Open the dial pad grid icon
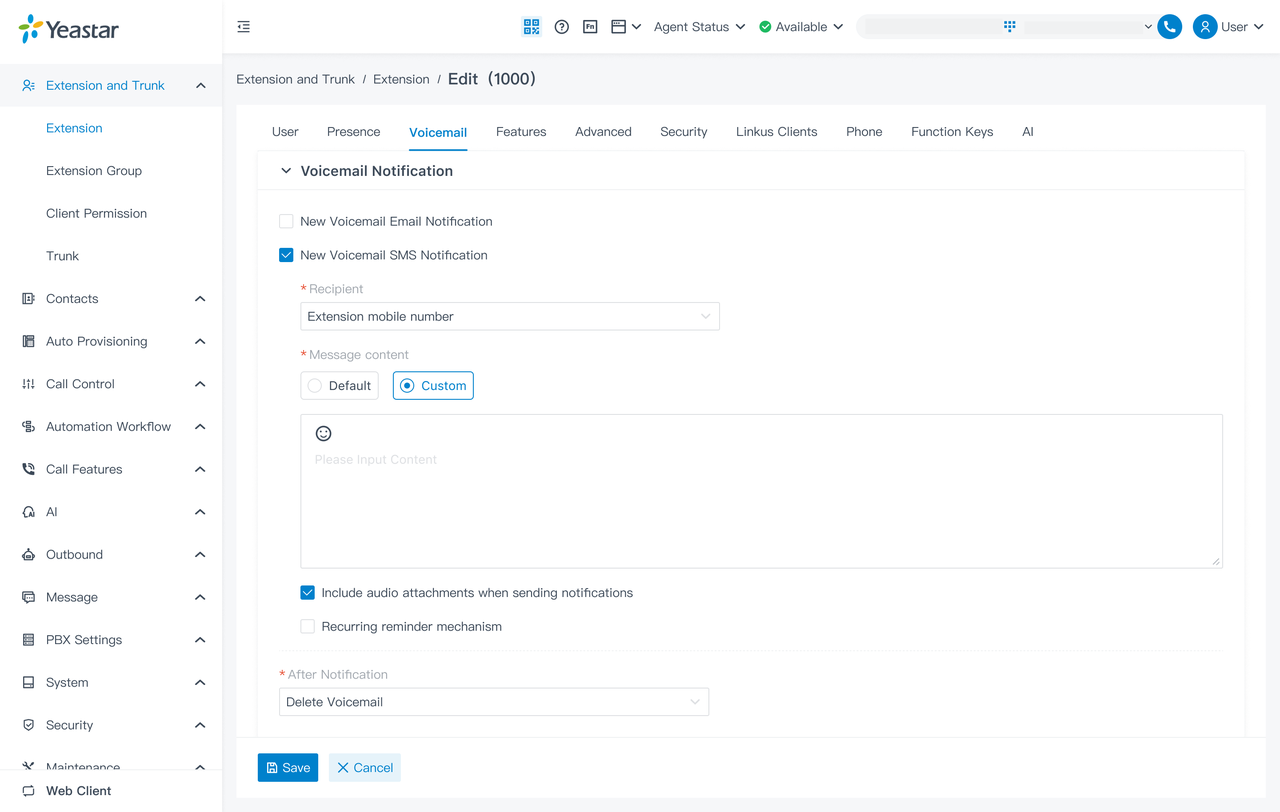 1010,27
